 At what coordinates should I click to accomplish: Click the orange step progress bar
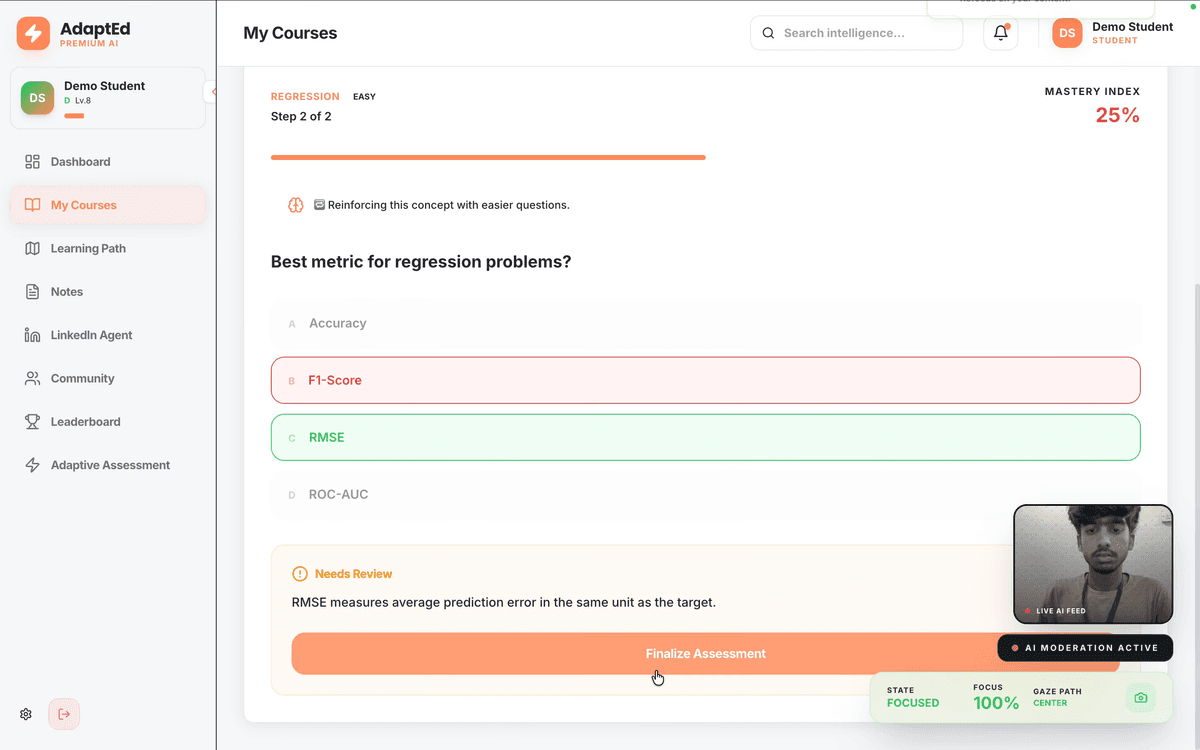click(x=488, y=158)
